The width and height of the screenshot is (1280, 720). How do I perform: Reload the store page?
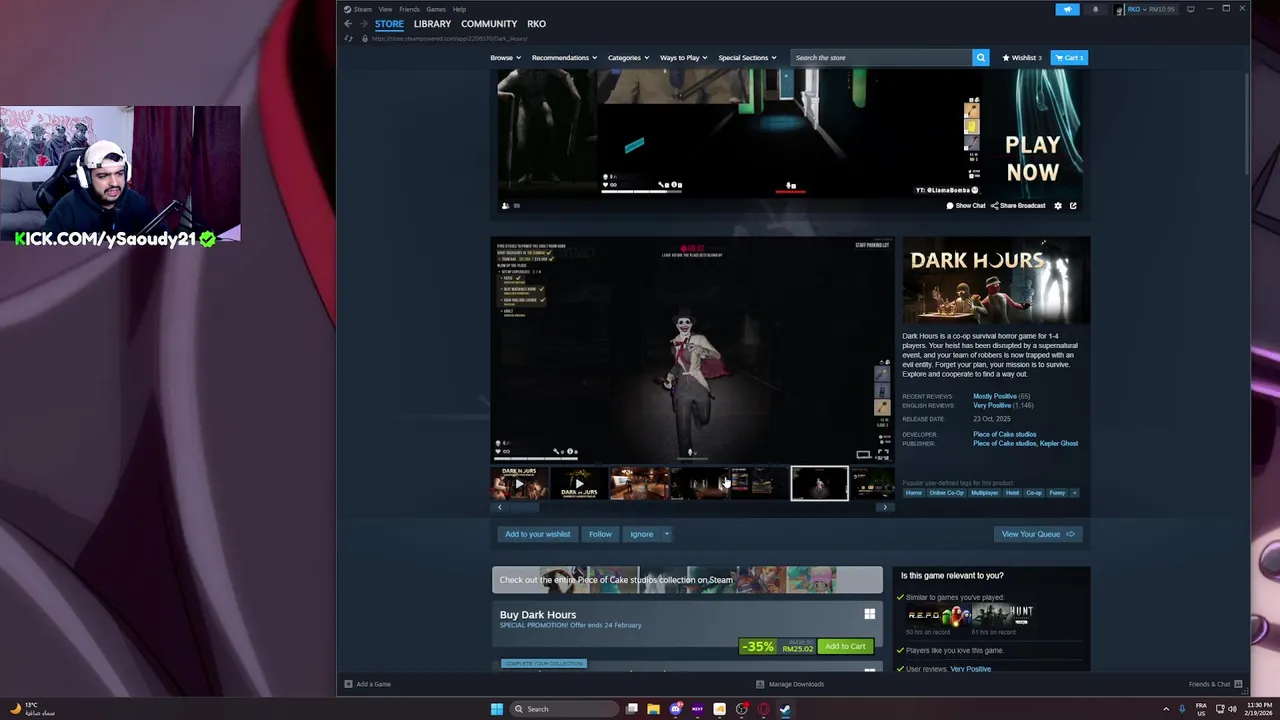click(x=348, y=38)
